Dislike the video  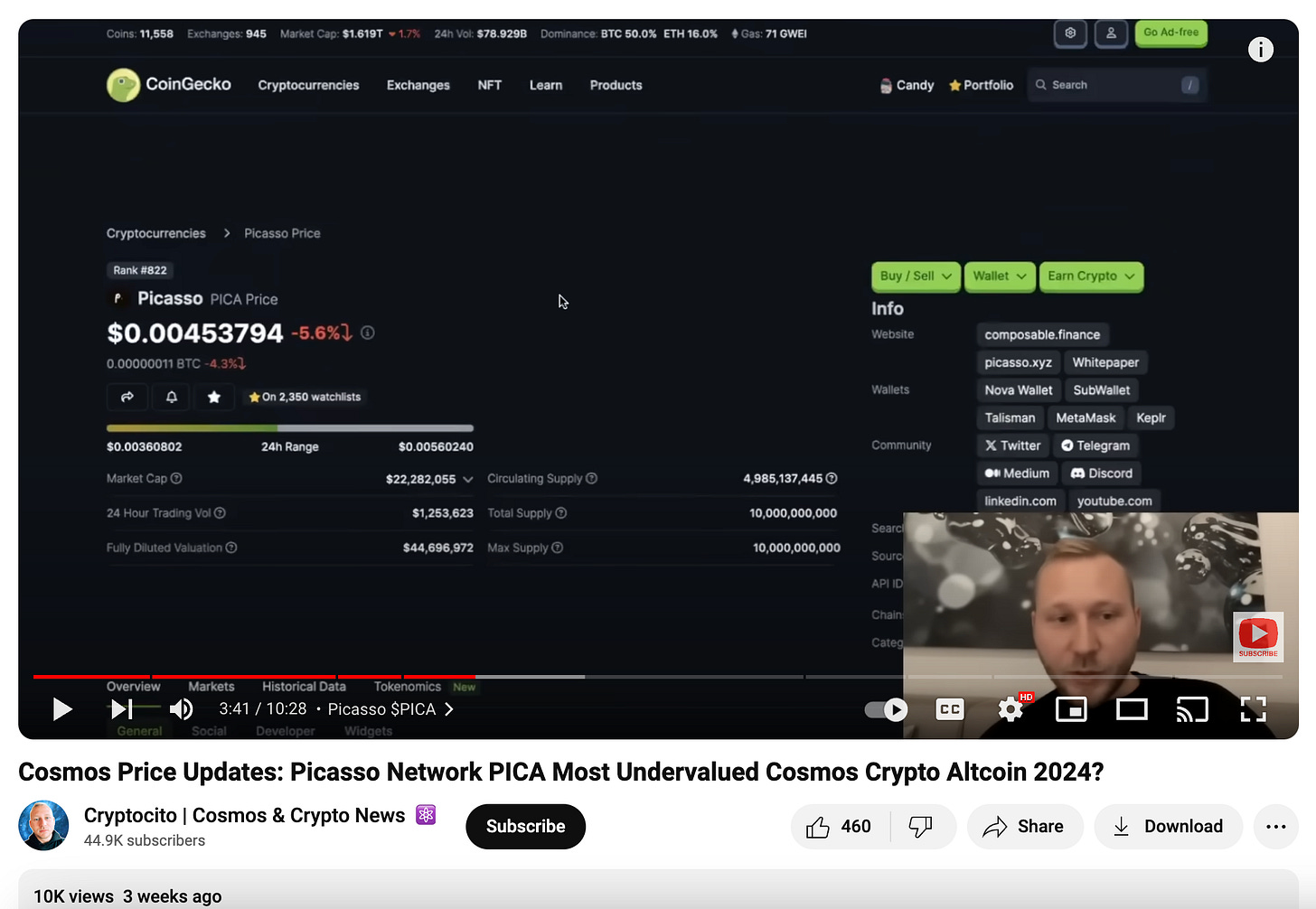click(921, 826)
